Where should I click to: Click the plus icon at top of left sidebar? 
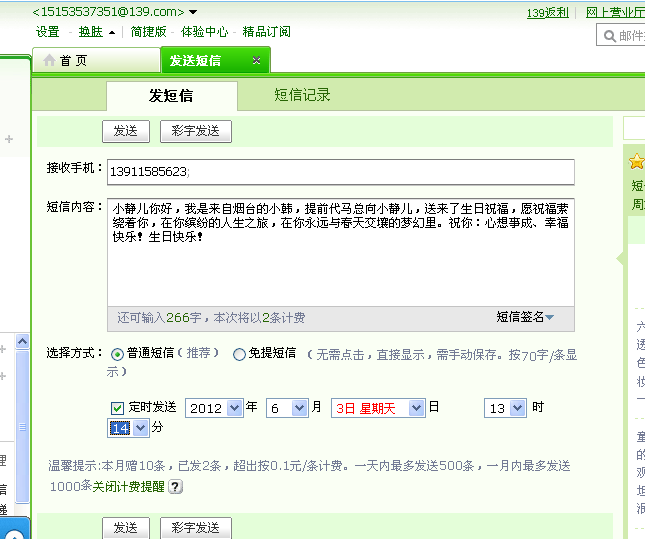click(9, 139)
